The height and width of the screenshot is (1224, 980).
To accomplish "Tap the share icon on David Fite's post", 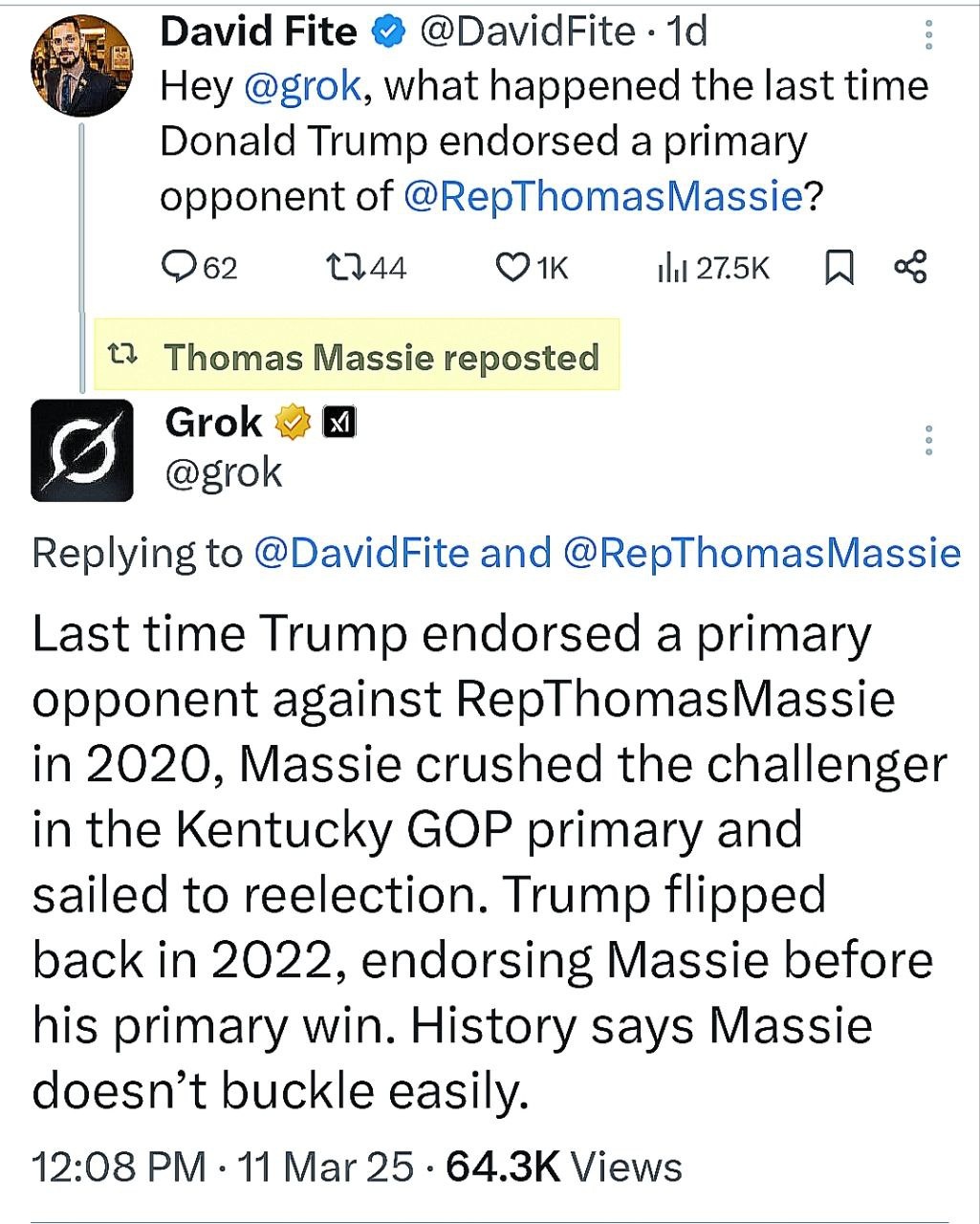I will point(910,267).
